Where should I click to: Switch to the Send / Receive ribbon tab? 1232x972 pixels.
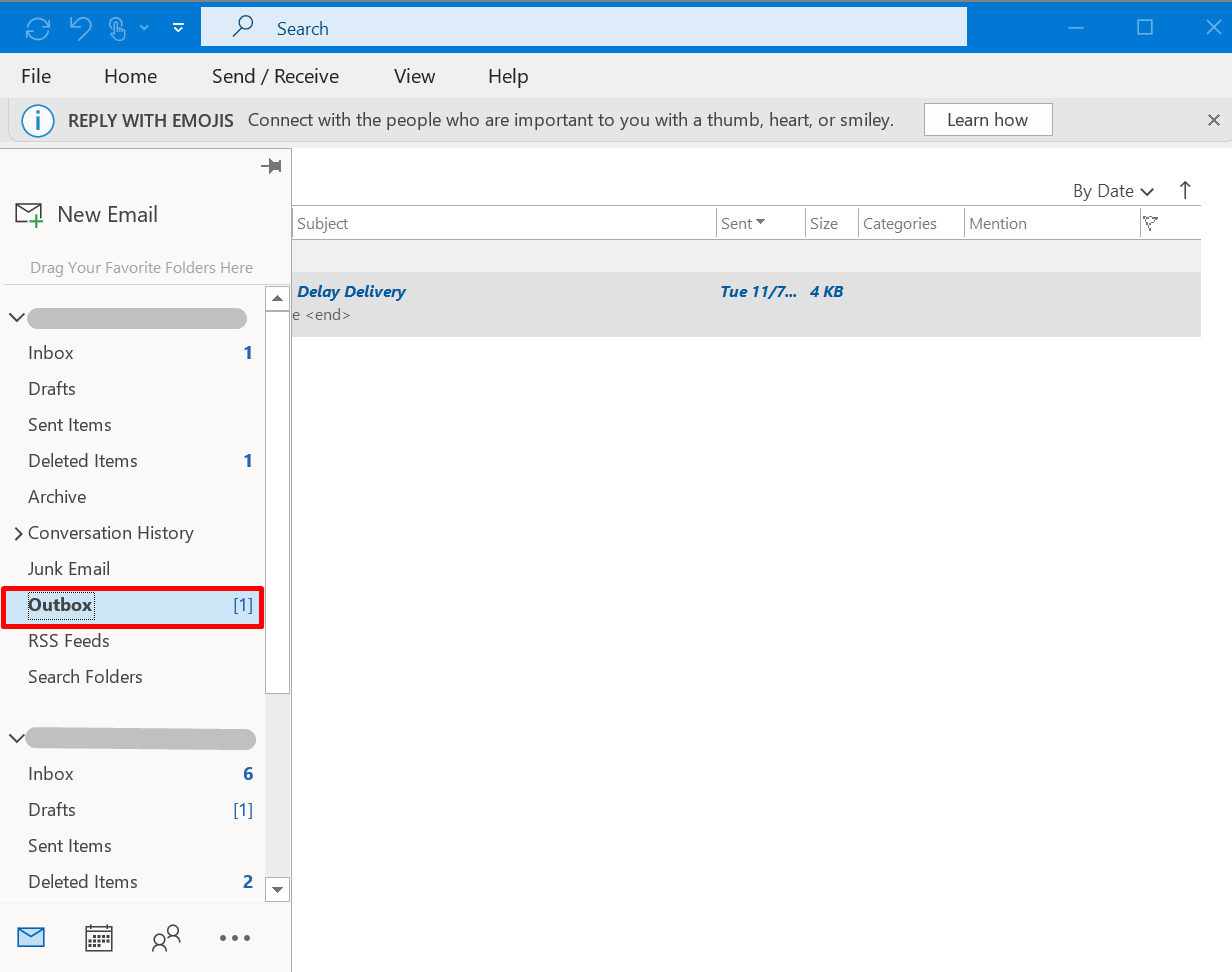pyautogui.click(x=275, y=76)
